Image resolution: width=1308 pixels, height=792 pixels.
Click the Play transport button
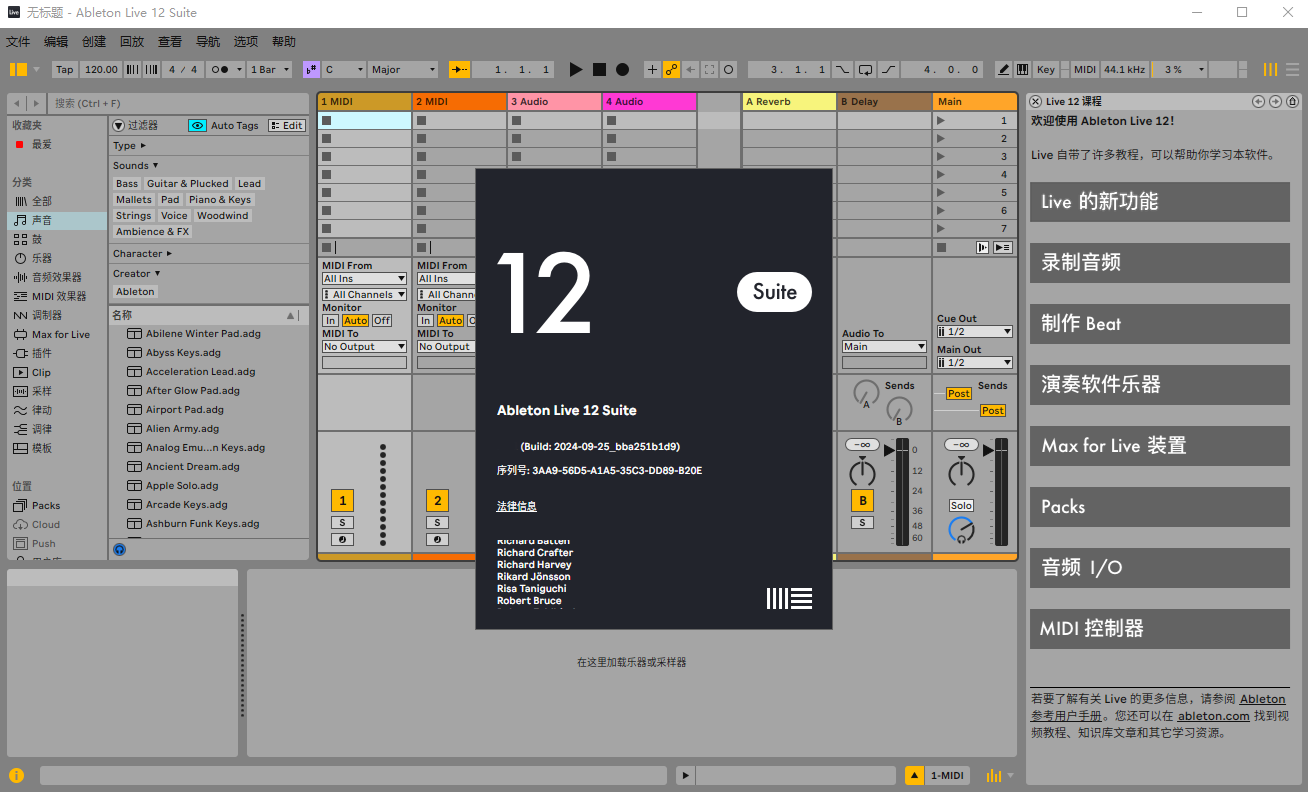click(x=575, y=70)
